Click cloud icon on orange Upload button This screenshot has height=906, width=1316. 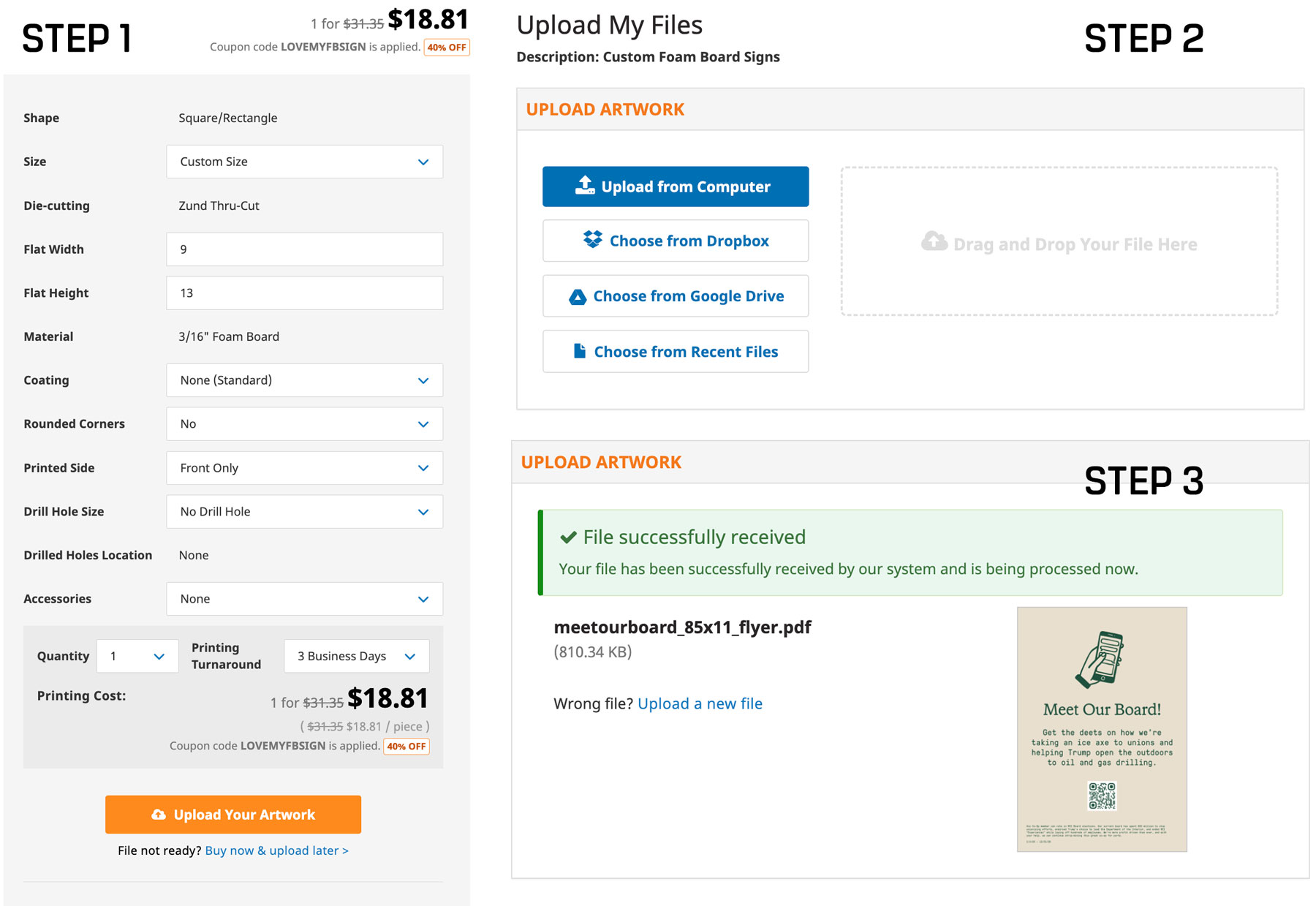(x=159, y=815)
